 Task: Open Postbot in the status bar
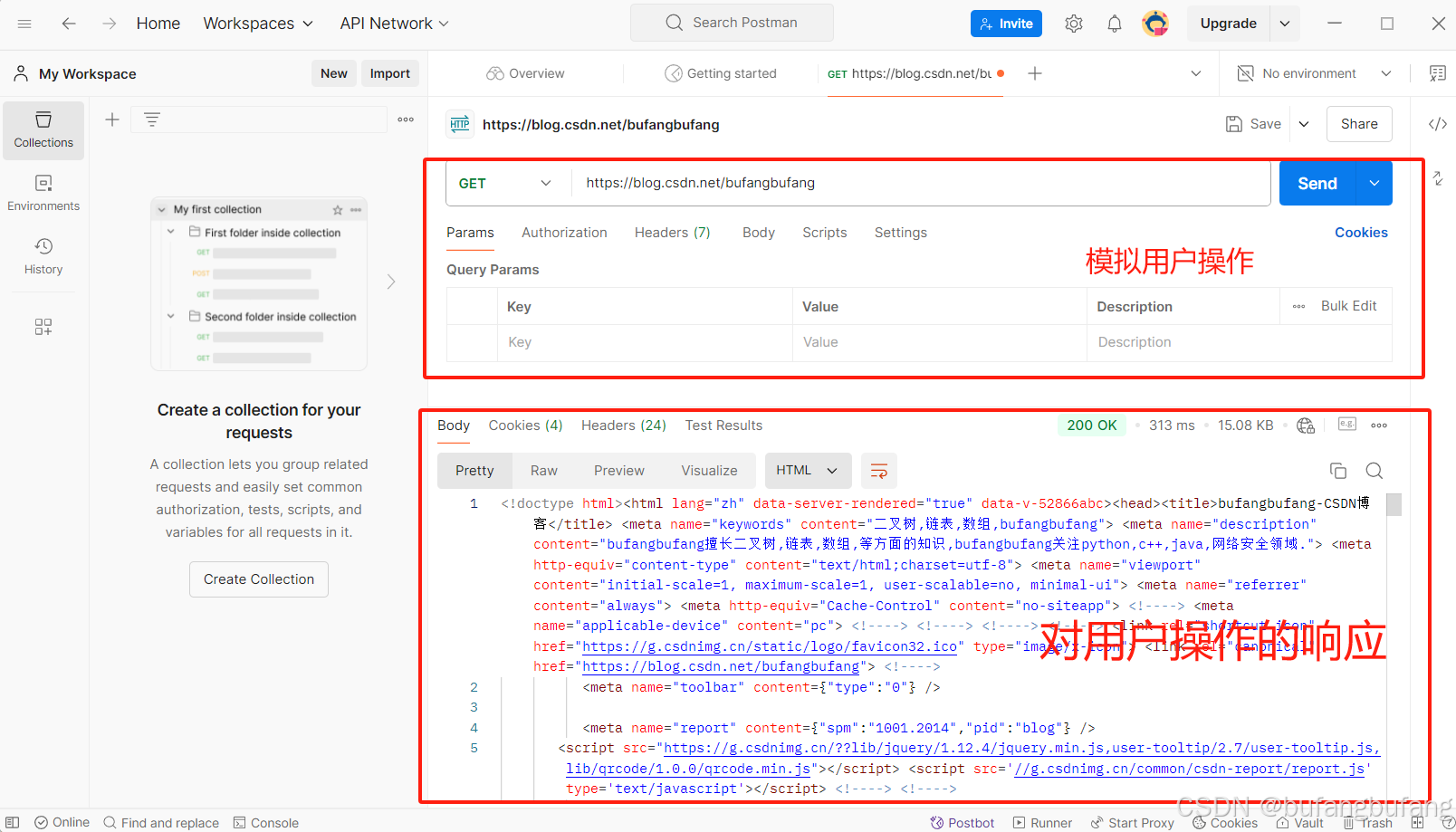(963, 822)
